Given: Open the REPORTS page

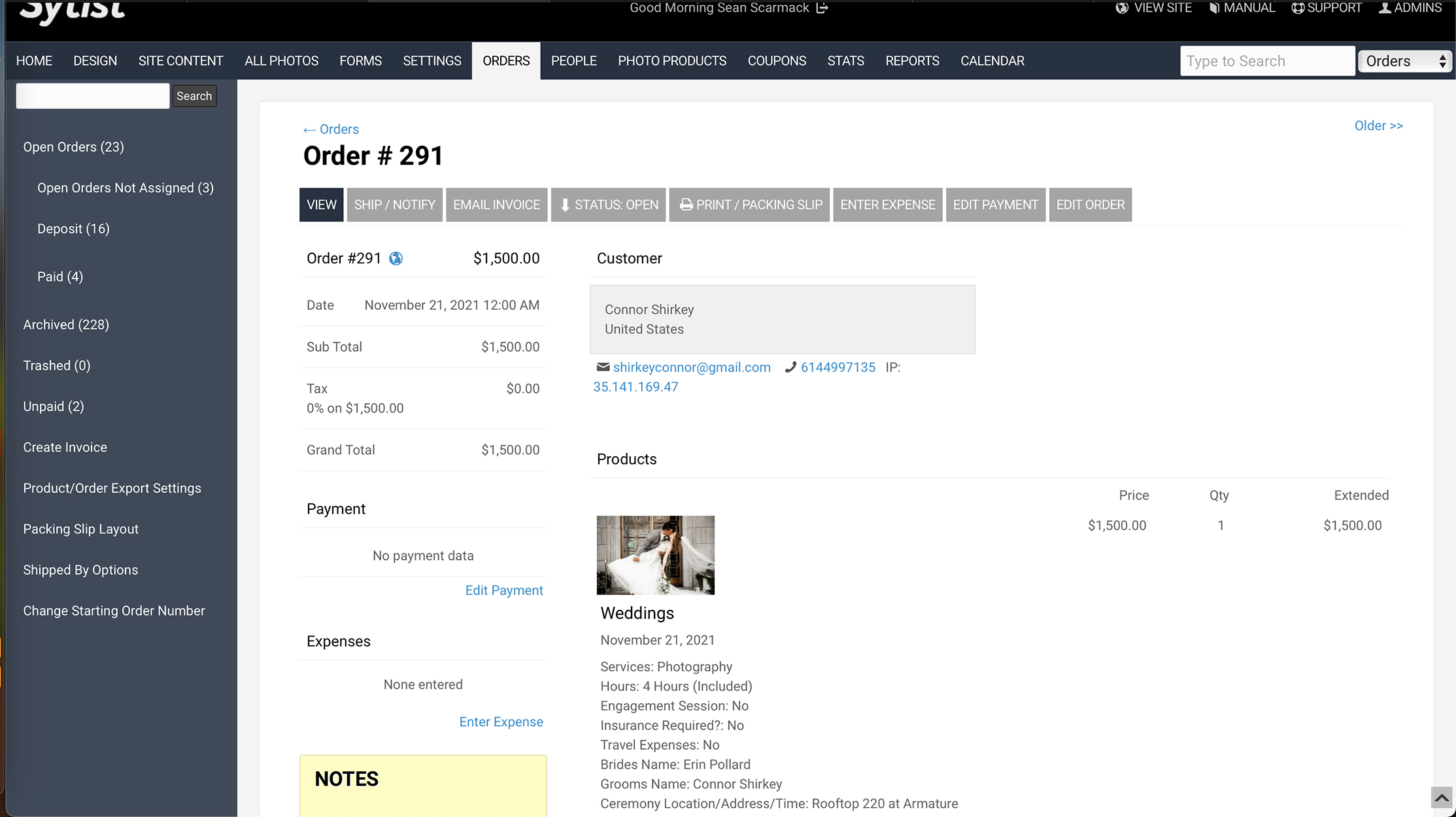Looking at the screenshot, I should coord(913,61).
